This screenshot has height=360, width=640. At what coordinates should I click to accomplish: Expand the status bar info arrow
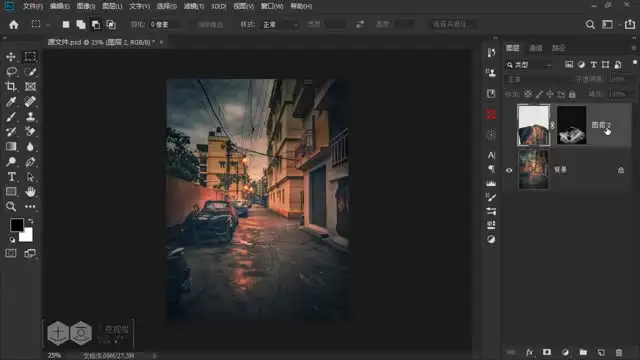point(154,356)
